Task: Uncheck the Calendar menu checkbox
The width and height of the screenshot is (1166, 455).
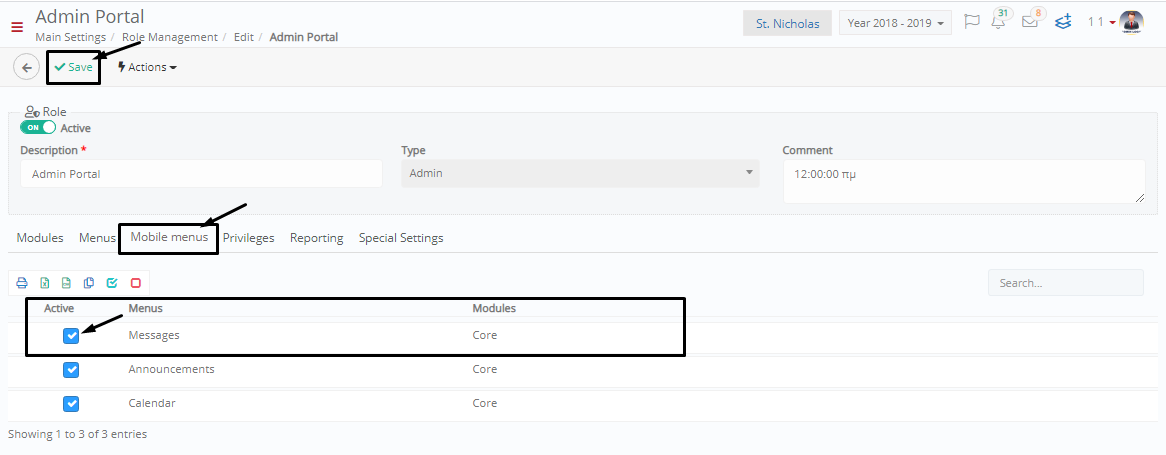Action: click(x=71, y=404)
